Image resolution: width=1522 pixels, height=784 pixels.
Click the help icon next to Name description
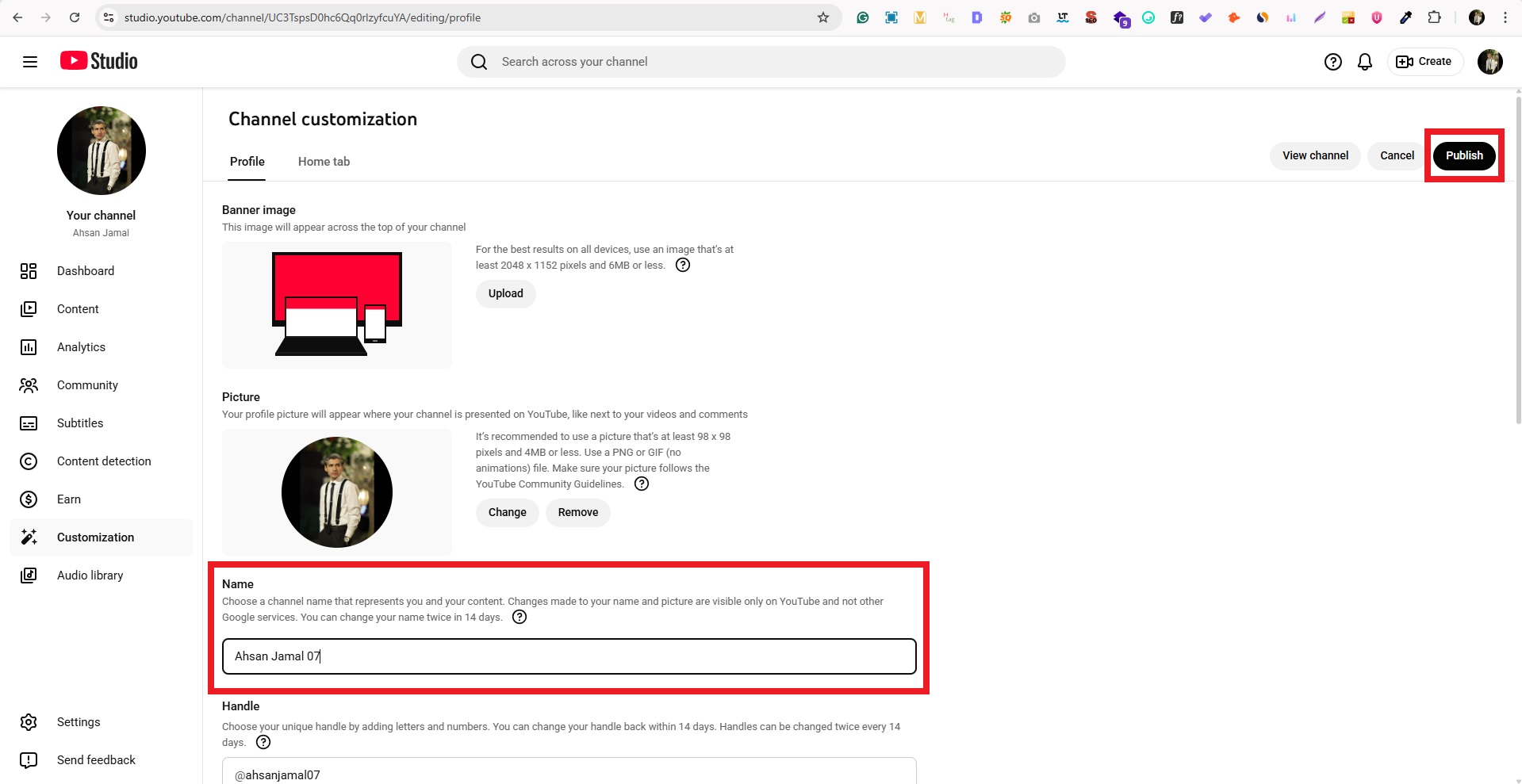pos(519,617)
